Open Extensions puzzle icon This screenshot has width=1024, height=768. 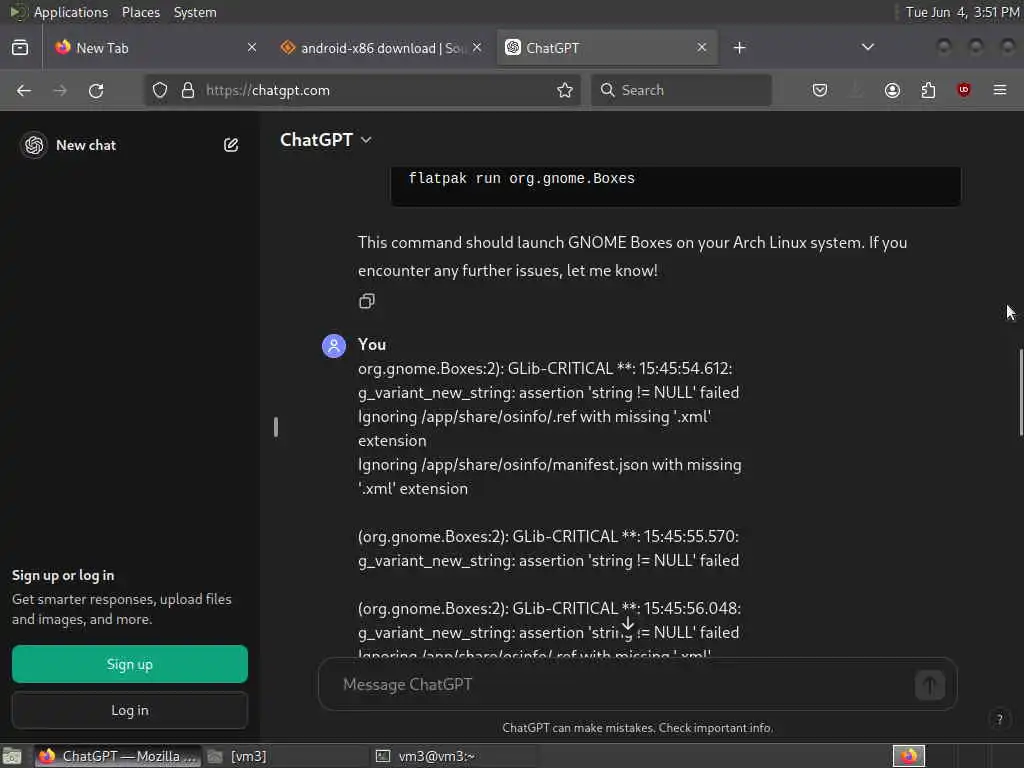pos(928,90)
